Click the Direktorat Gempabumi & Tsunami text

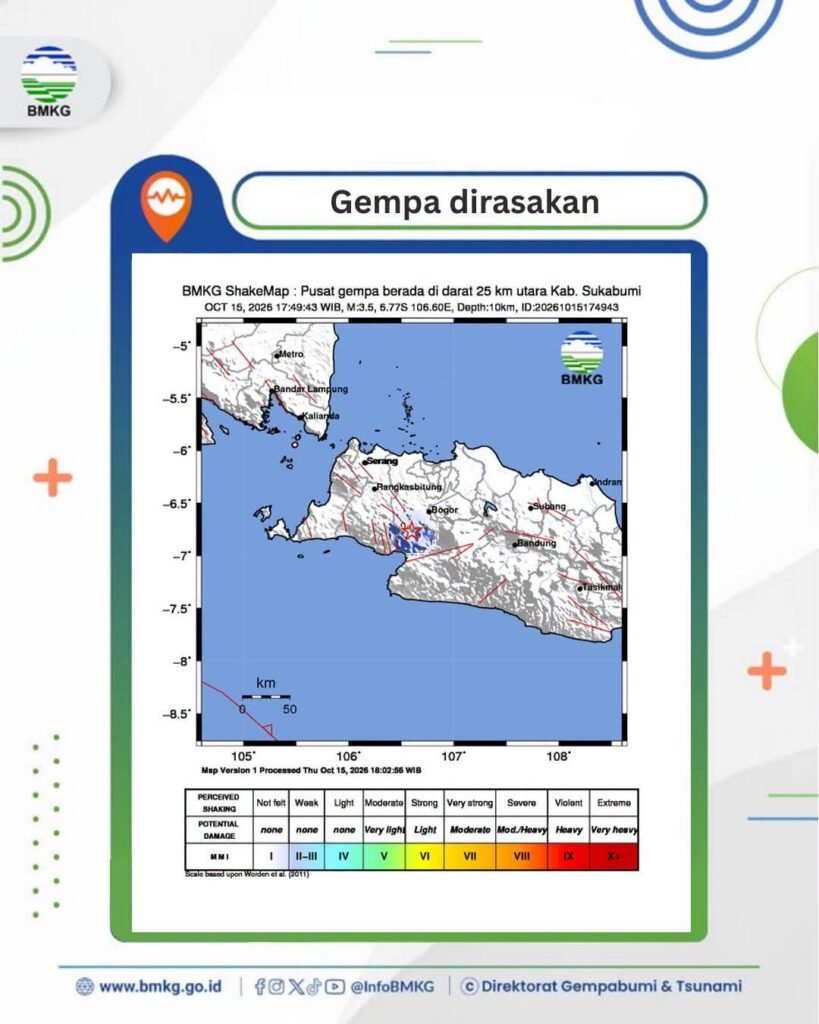pyautogui.click(x=611, y=986)
